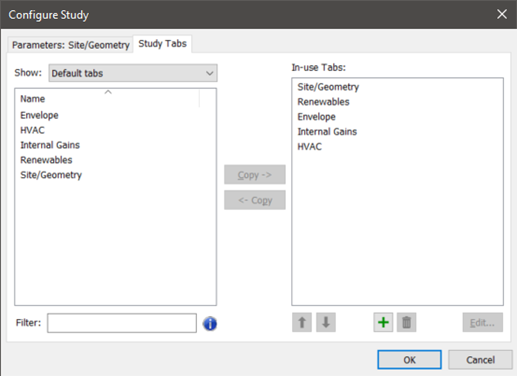Viewport: 517px width, 376px height.
Task: Select Internal Gains in In-use Tabs
Action: coord(327,132)
